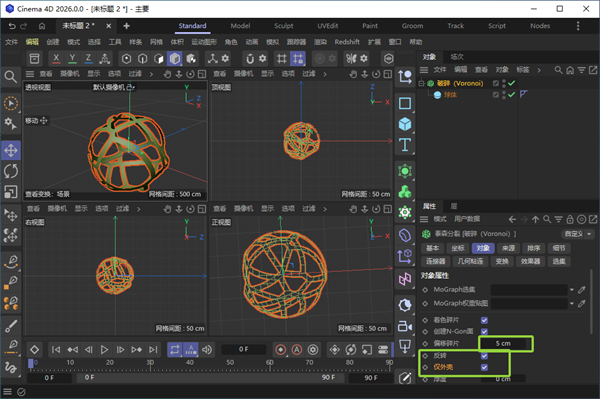The image size is (600, 399).
Task: Toggle the sound speaker button
Action: [x=207, y=350]
